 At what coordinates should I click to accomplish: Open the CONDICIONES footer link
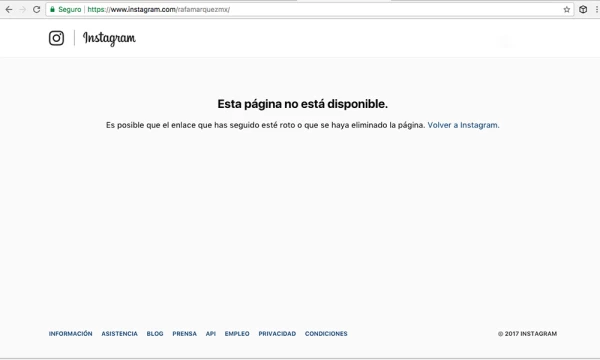pos(326,334)
